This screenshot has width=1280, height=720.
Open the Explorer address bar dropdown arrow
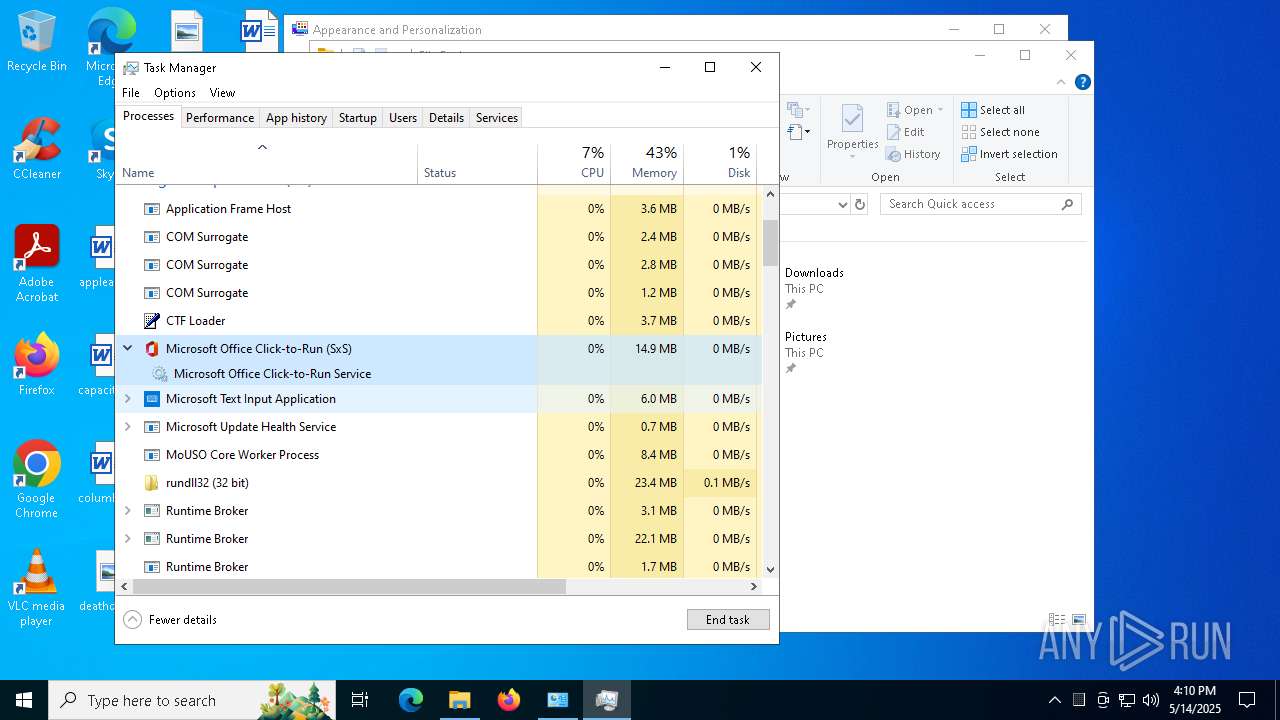point(842,204)
